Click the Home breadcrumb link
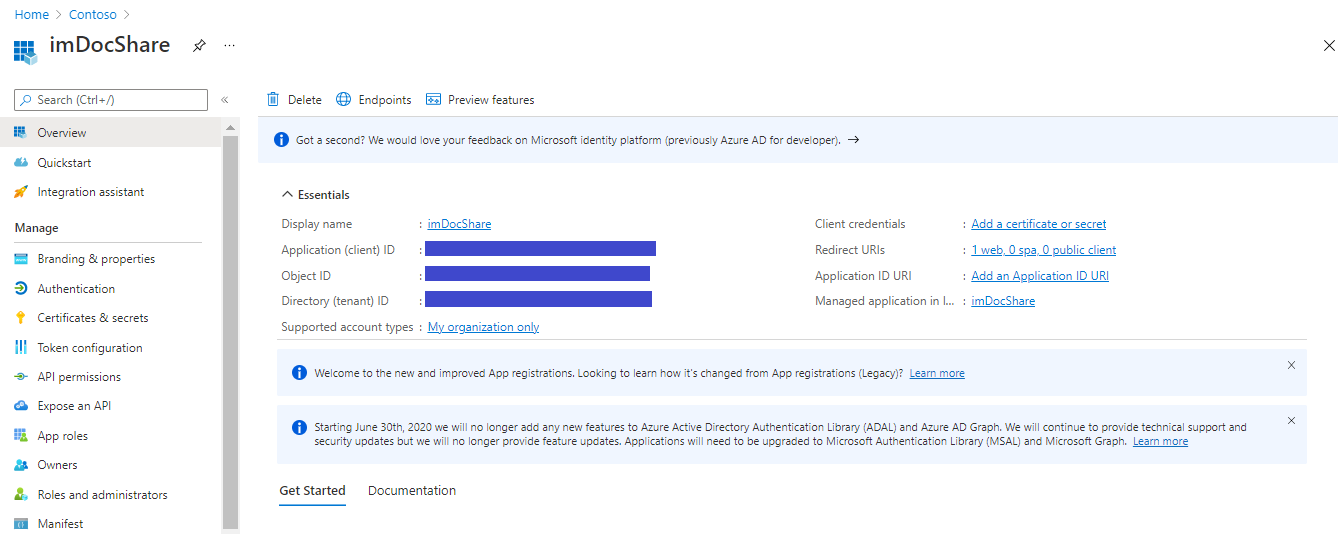 click(x=32, y=15)
